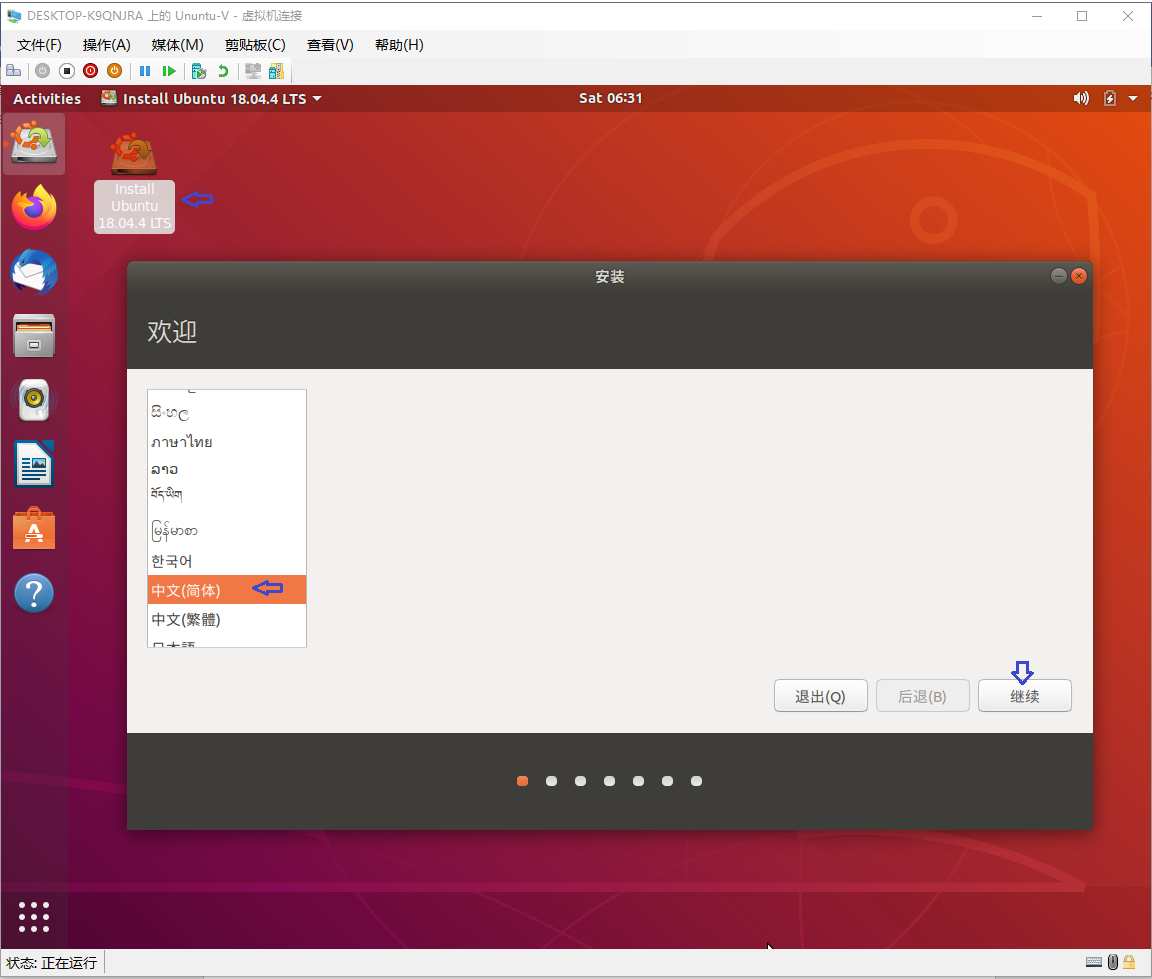
Task: Click 退出(Q) to quit the installer
Action: click(x=820, y=695)
